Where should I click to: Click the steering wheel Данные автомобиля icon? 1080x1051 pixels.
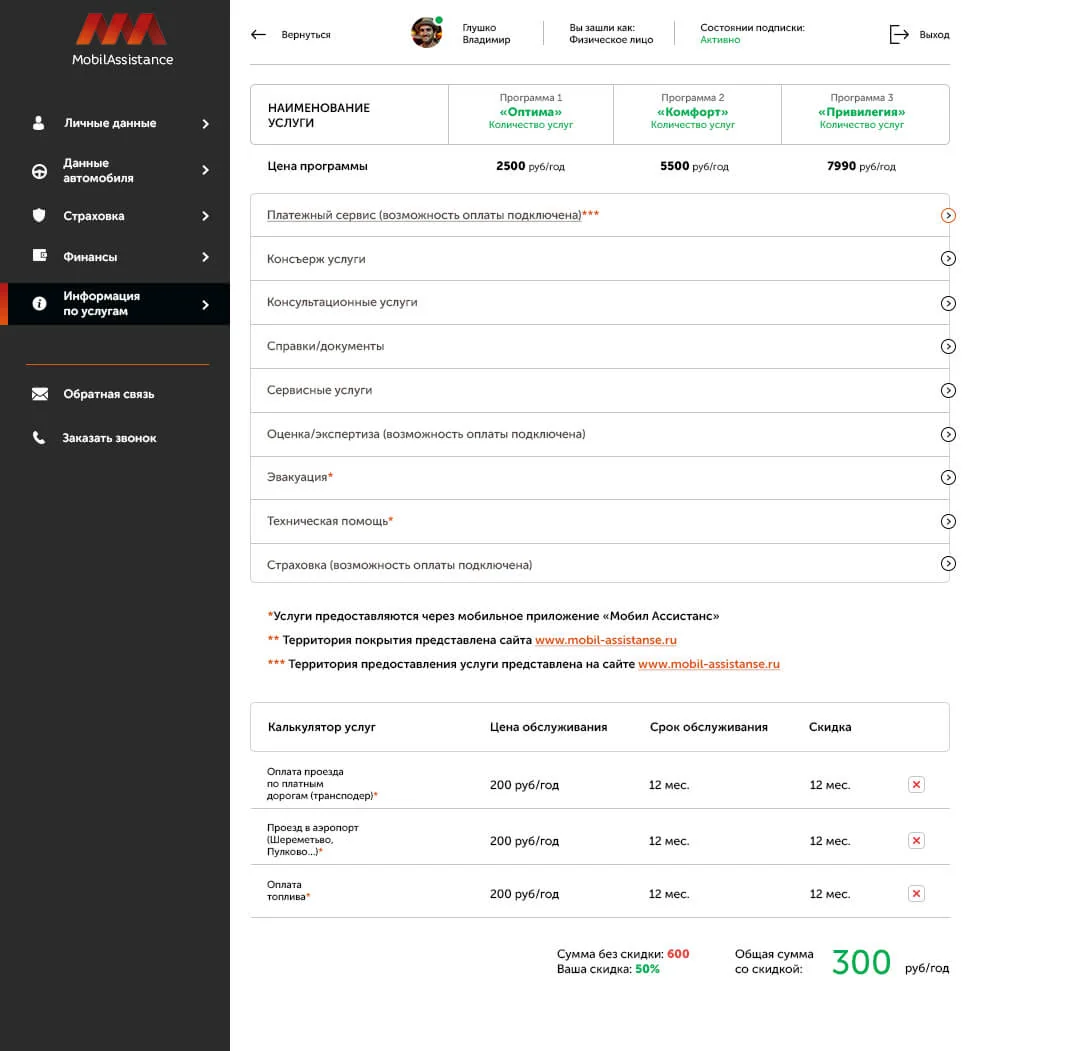[39, 171]
